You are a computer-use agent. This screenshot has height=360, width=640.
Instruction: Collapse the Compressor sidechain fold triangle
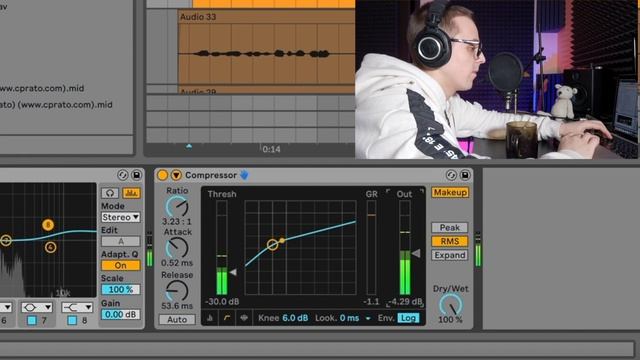pyautogui.click(x=176, y=175)
